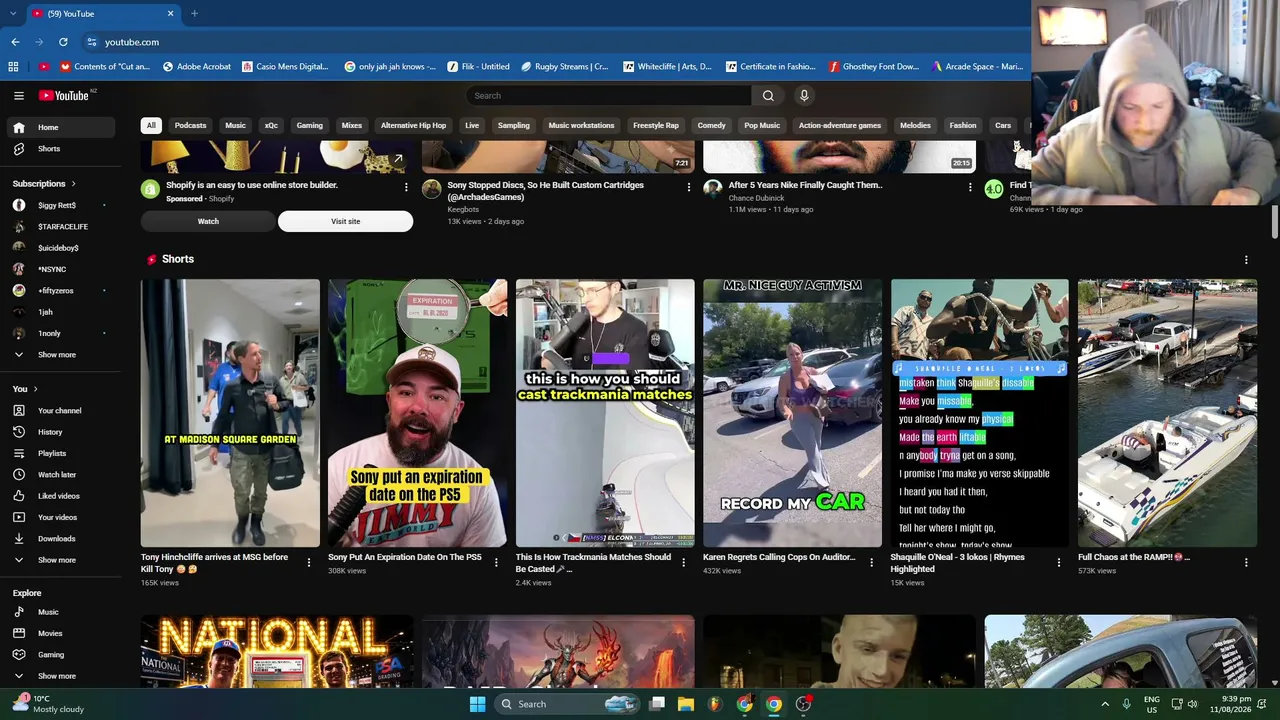Click the page vertical scrollbar thumb

click(x=1275, y=222)
